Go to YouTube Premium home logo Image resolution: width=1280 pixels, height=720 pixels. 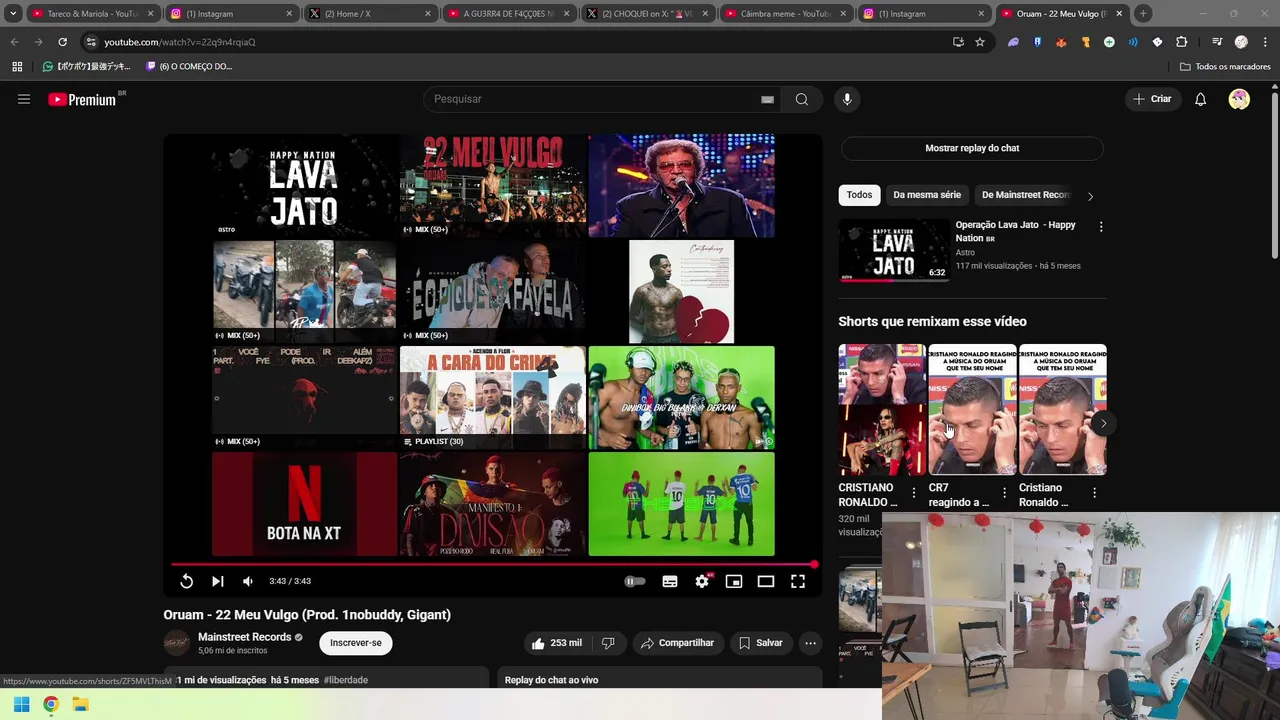(82, 99)
